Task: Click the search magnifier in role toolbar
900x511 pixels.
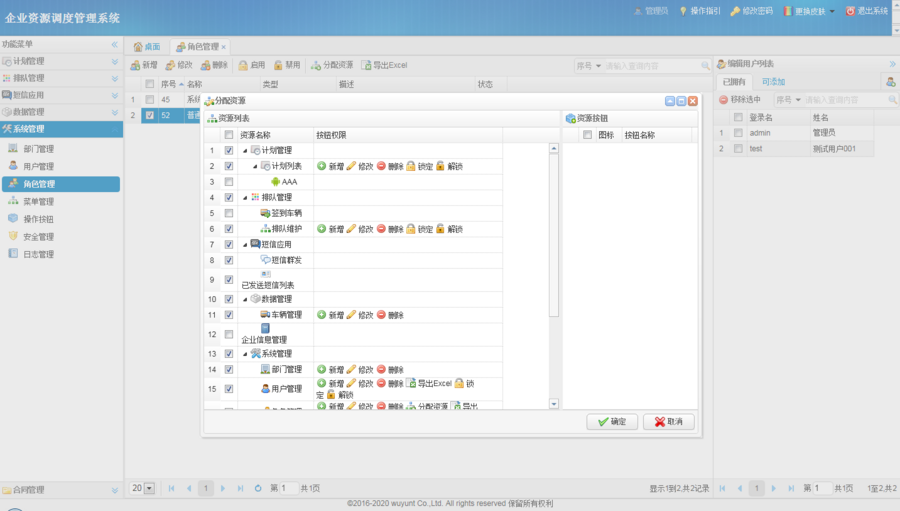Action: tap(705, 66)
